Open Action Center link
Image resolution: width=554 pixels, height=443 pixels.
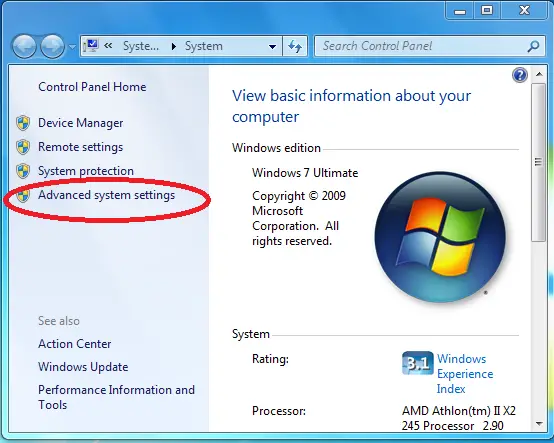tap(75, 344)
